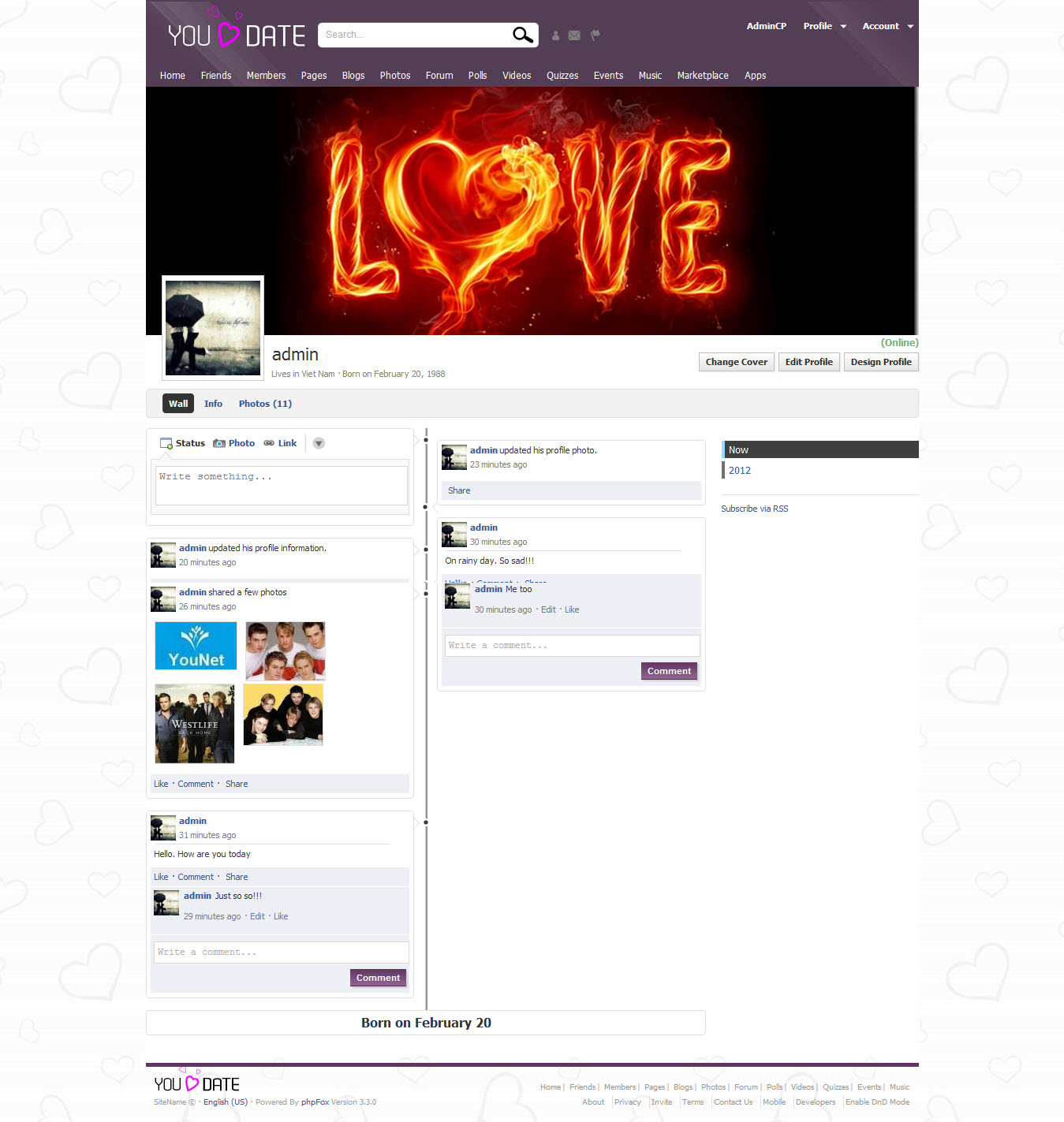Open the Westlife Back Home photo thumbnail
1064x1122 pixels.
(x=195, y=724)
